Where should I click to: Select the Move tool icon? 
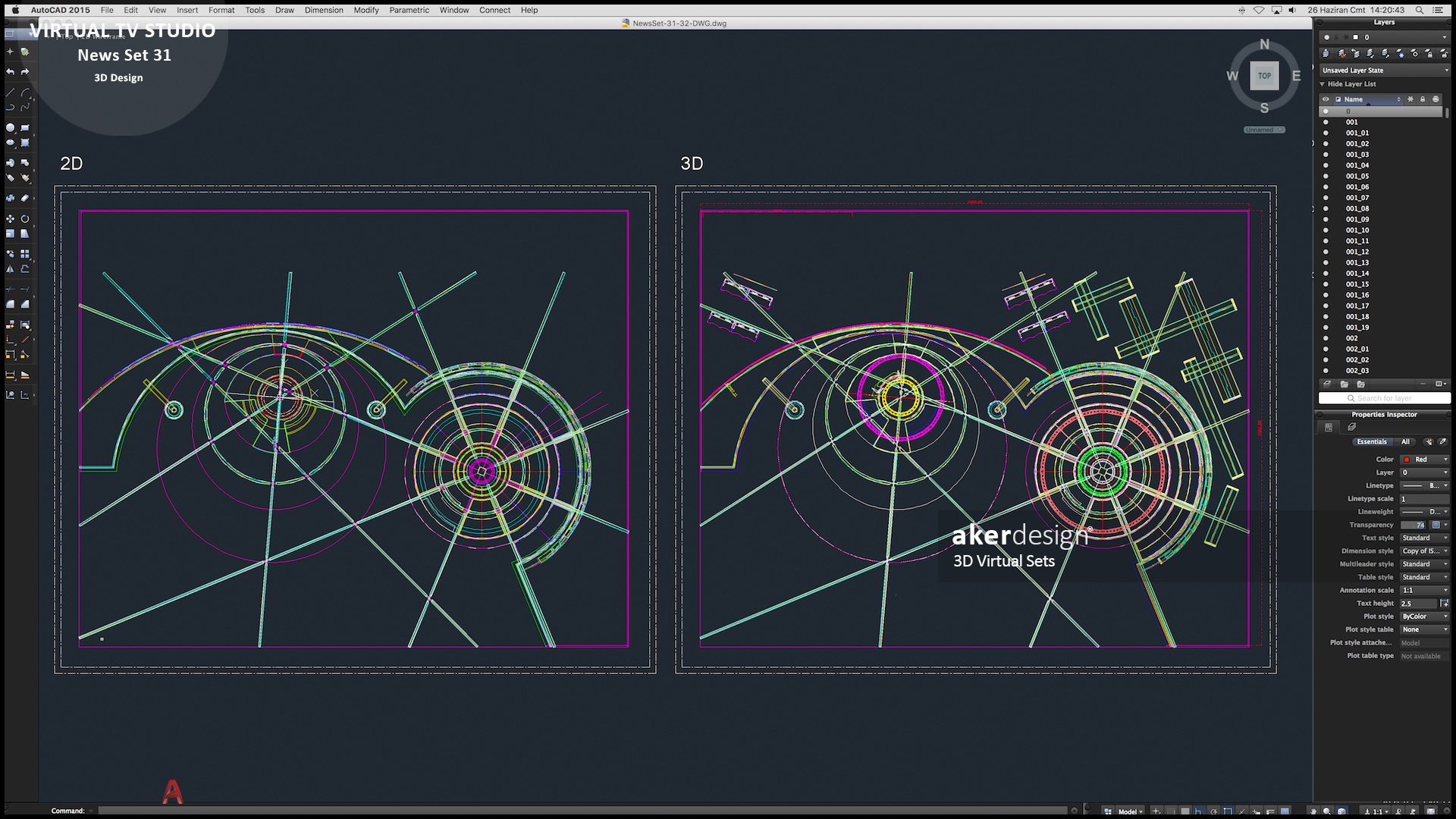tap(10, 218)
